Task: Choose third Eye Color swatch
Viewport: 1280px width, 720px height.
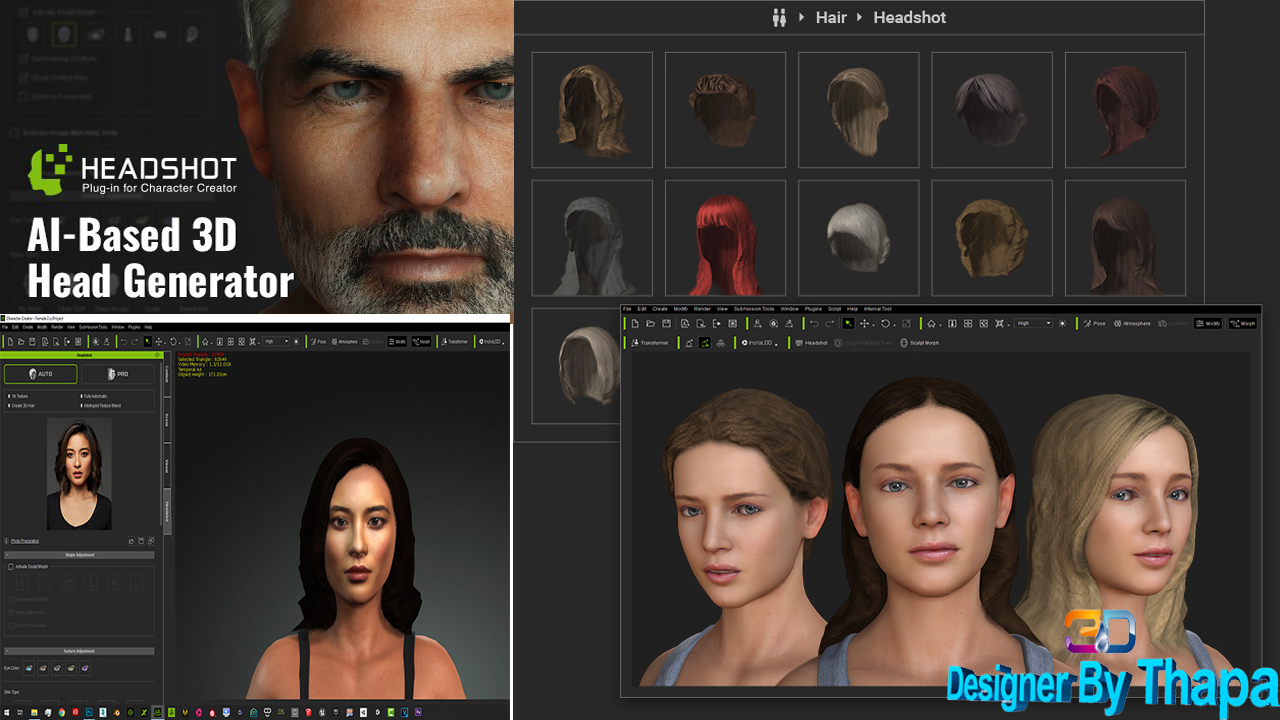Action: pyautogui.click(x=57, y=668)
